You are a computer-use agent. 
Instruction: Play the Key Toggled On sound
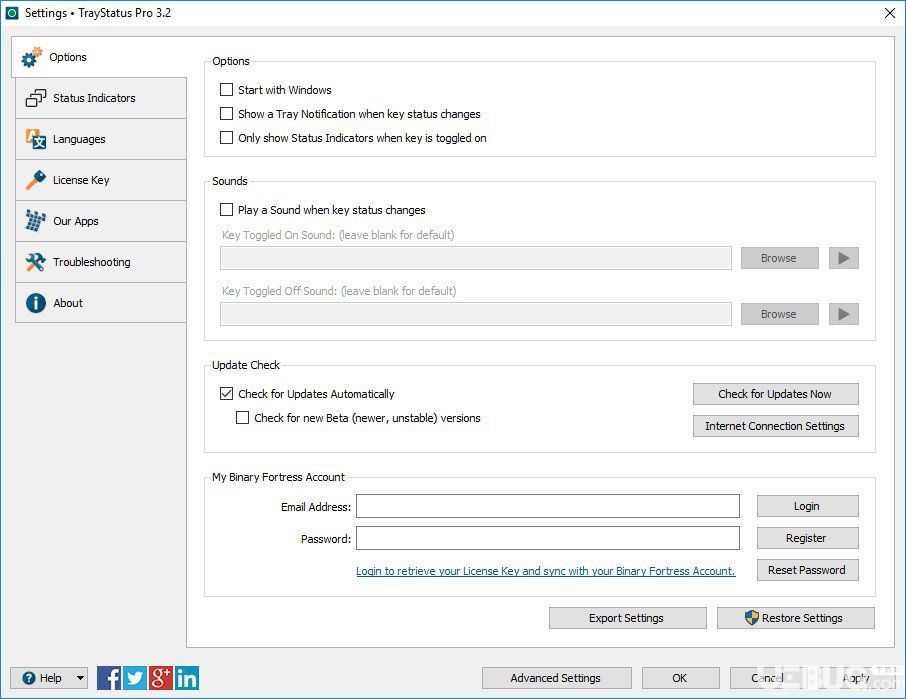[844, 258]
